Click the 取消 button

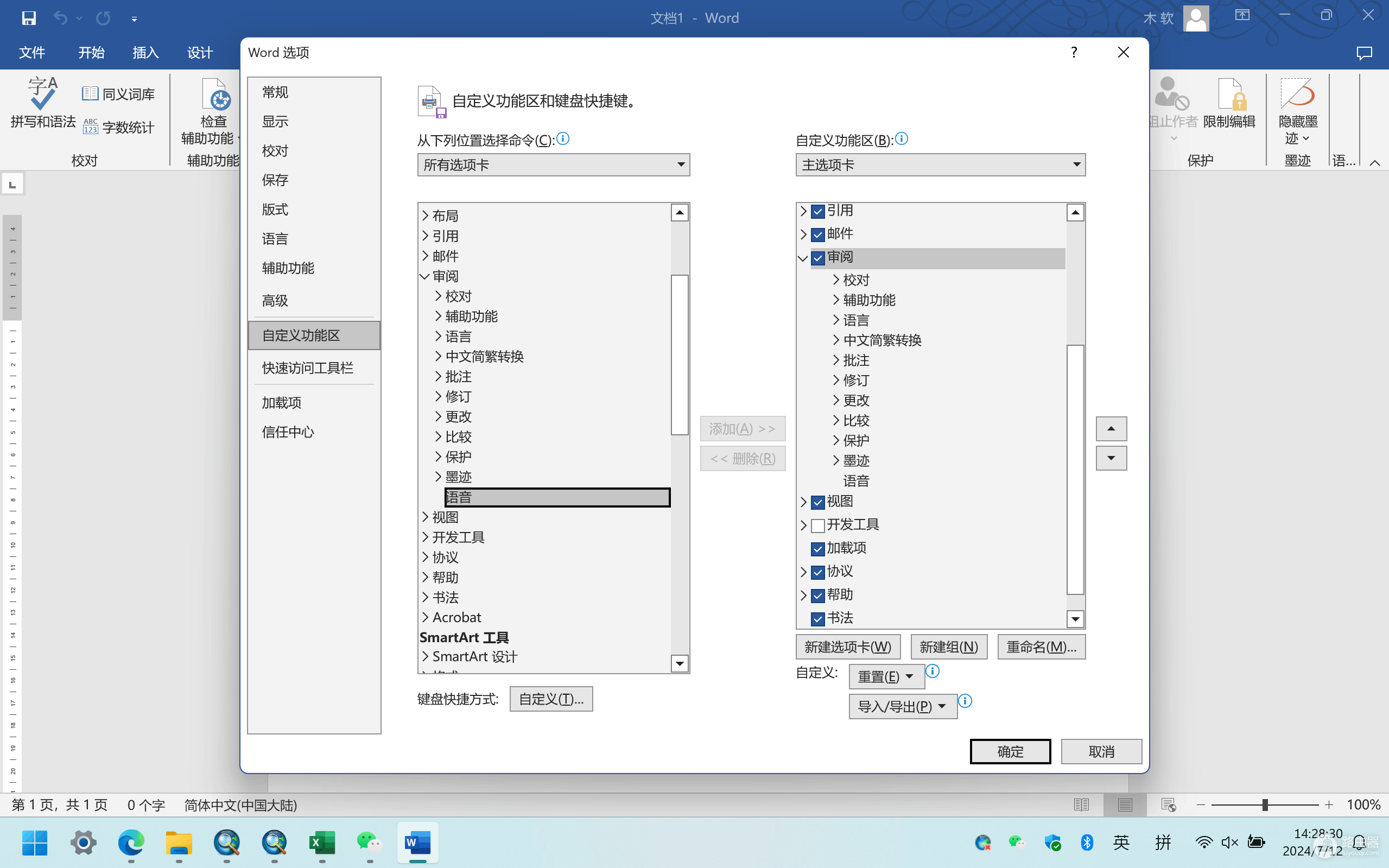pyautogui.click(x=1101, y=751)
